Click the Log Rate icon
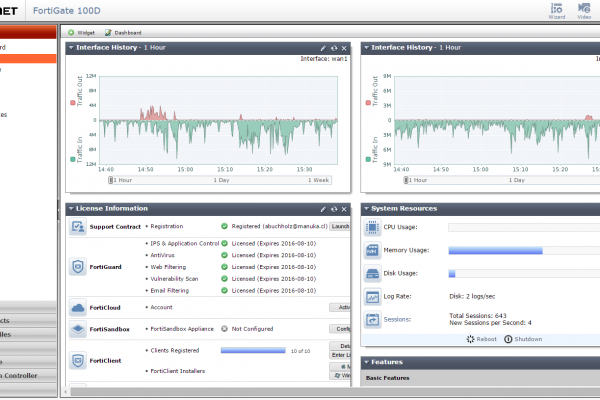The width and height of the screenshot is (600, 400). click(x=372, y=297)
